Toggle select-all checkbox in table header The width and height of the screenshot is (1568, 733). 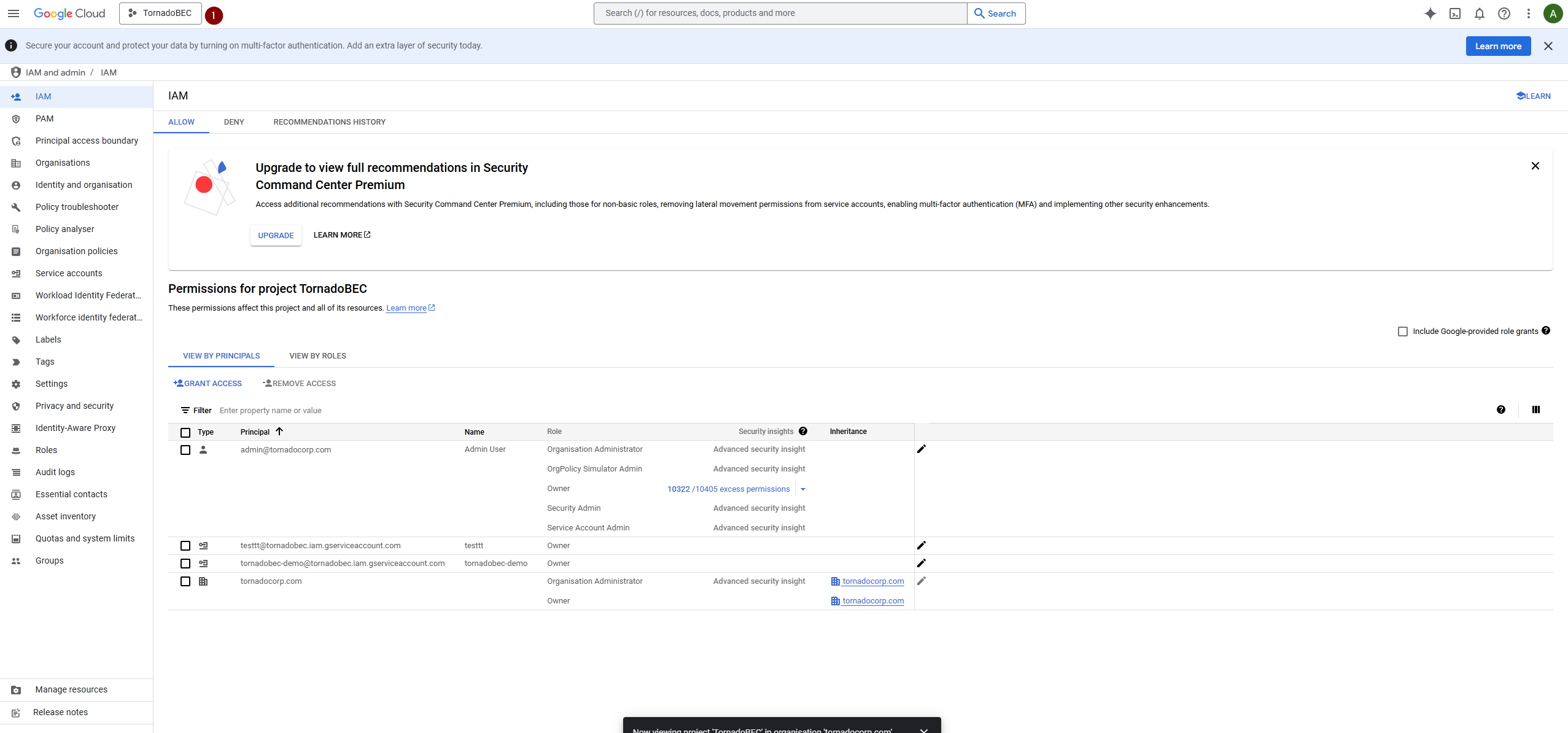pos(185,433)
